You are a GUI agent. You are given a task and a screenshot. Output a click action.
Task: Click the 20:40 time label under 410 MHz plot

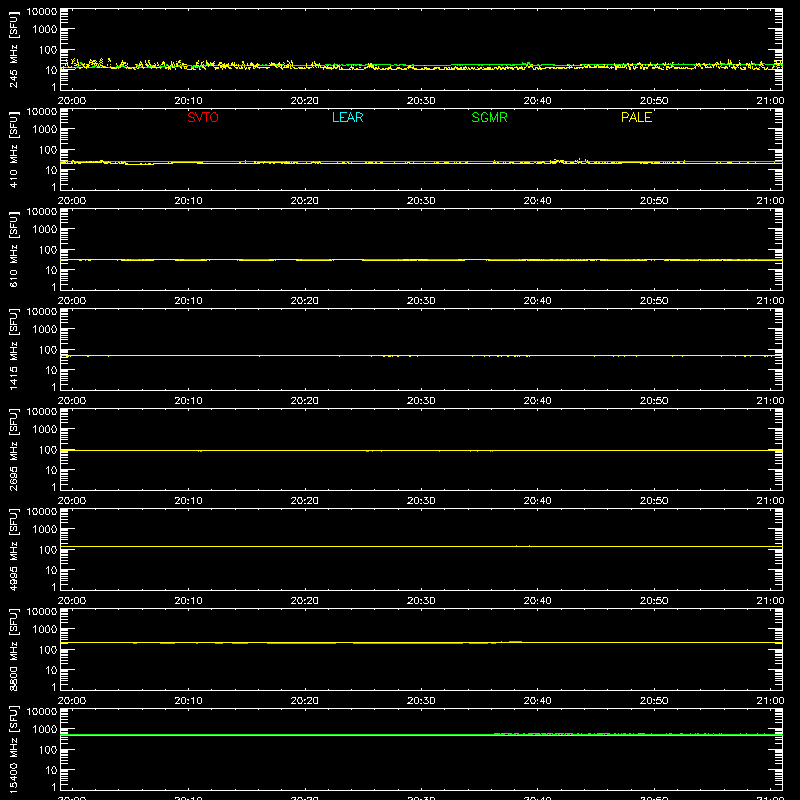pos(537,201)
